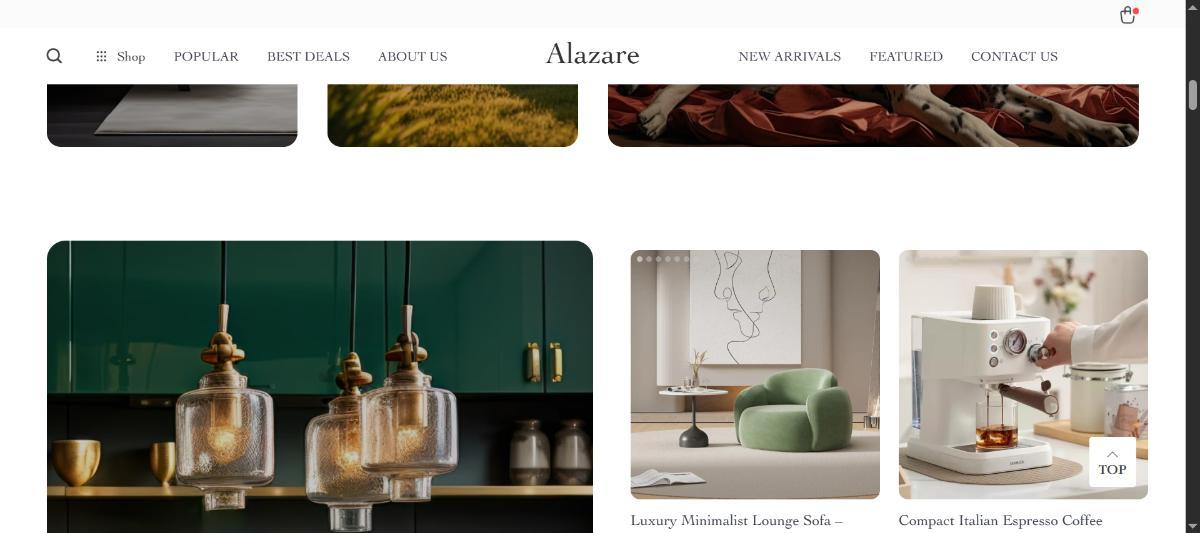Open the shopping cart icon
Viewport: 1200px width, 533px height.
point(1128,15)
